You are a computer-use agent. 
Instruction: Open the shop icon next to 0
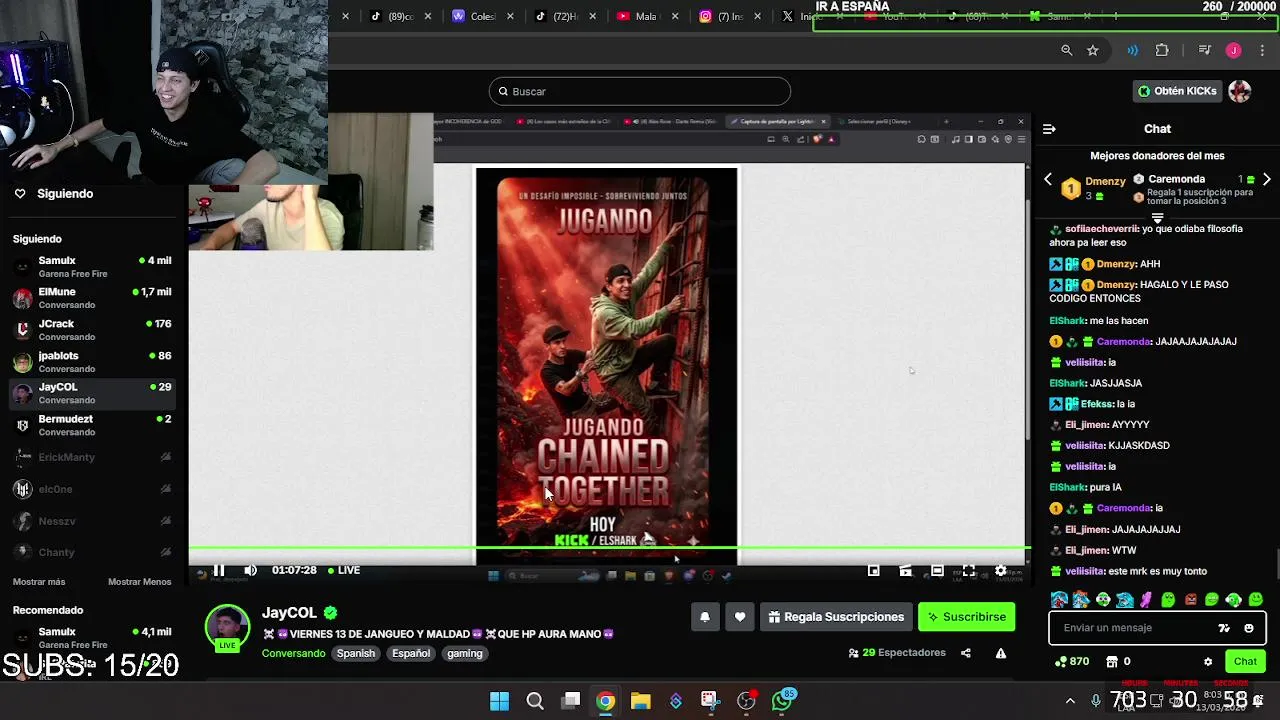tap(1112, 661)
